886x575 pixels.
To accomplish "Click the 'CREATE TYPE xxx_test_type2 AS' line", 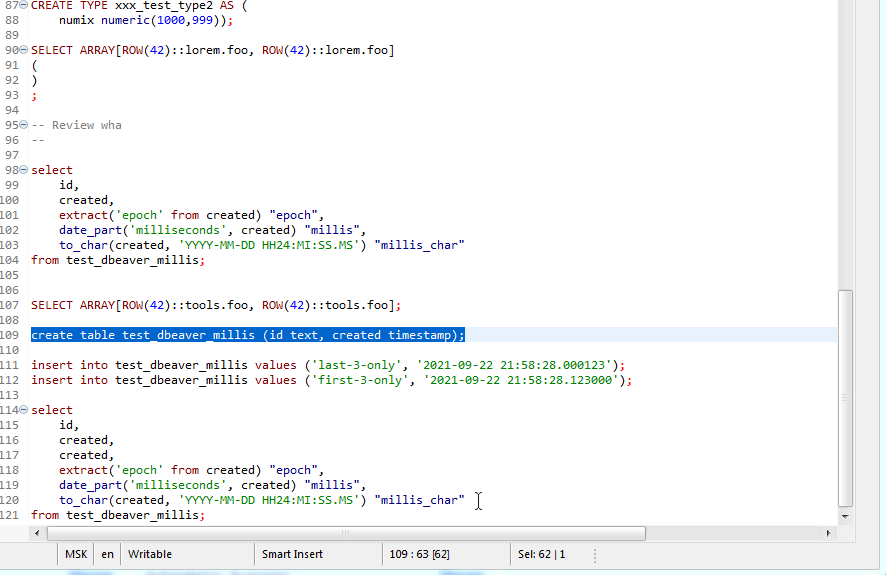I will tap(139, 6).
